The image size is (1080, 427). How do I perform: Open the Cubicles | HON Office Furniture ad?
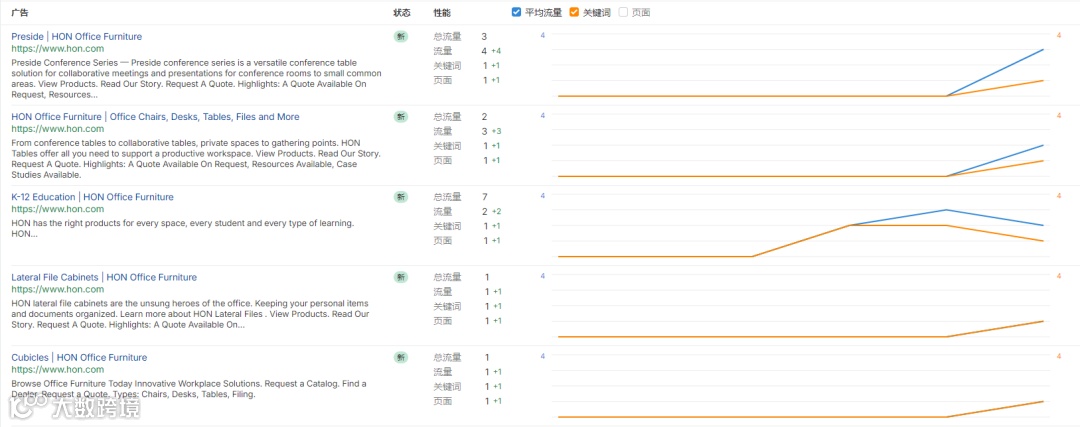79,357
